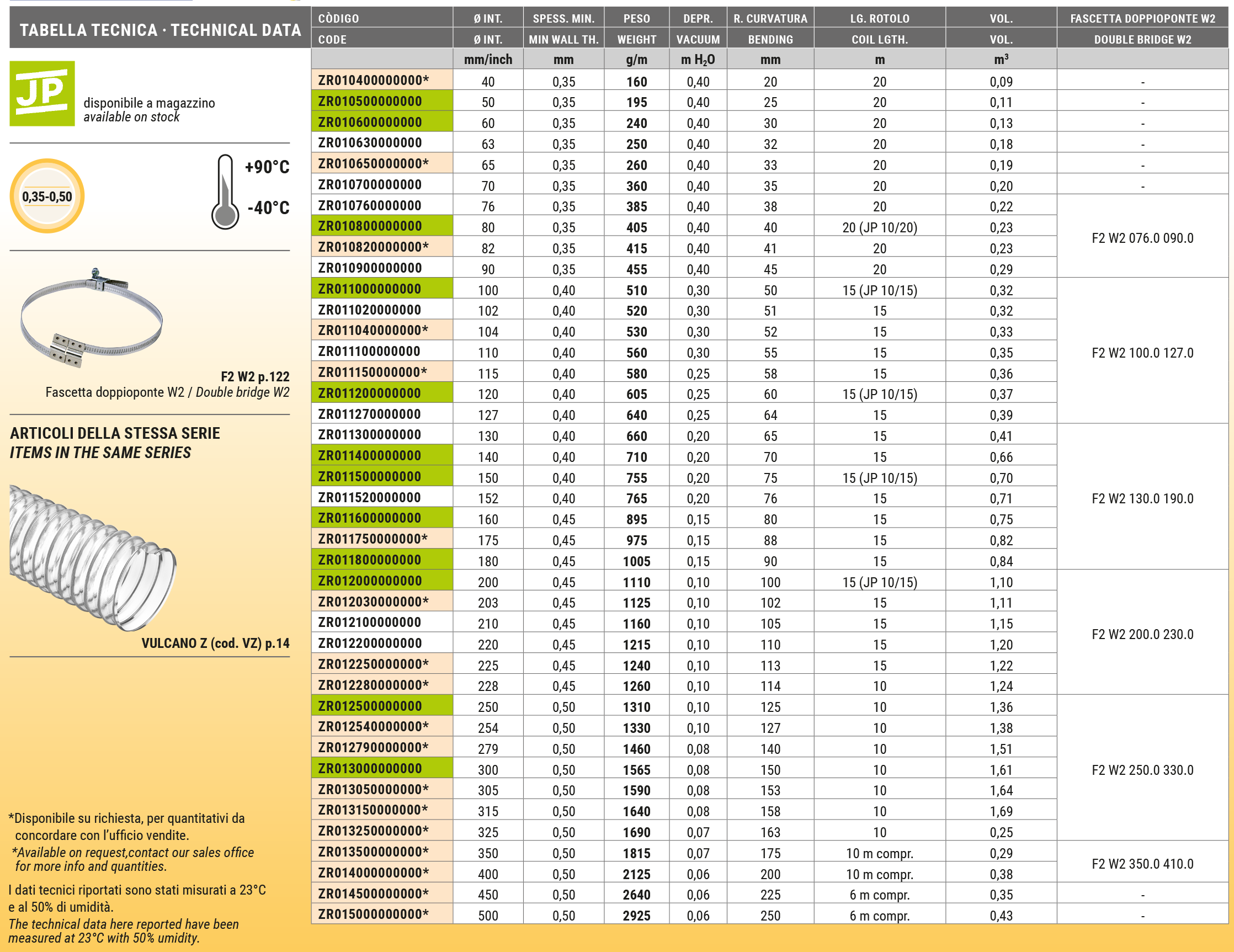Viewport: 1234px width, 952px height.
Task: Open VULCANO Z (cod. VZ) p.14 link
Action: [x=215, y=643]
